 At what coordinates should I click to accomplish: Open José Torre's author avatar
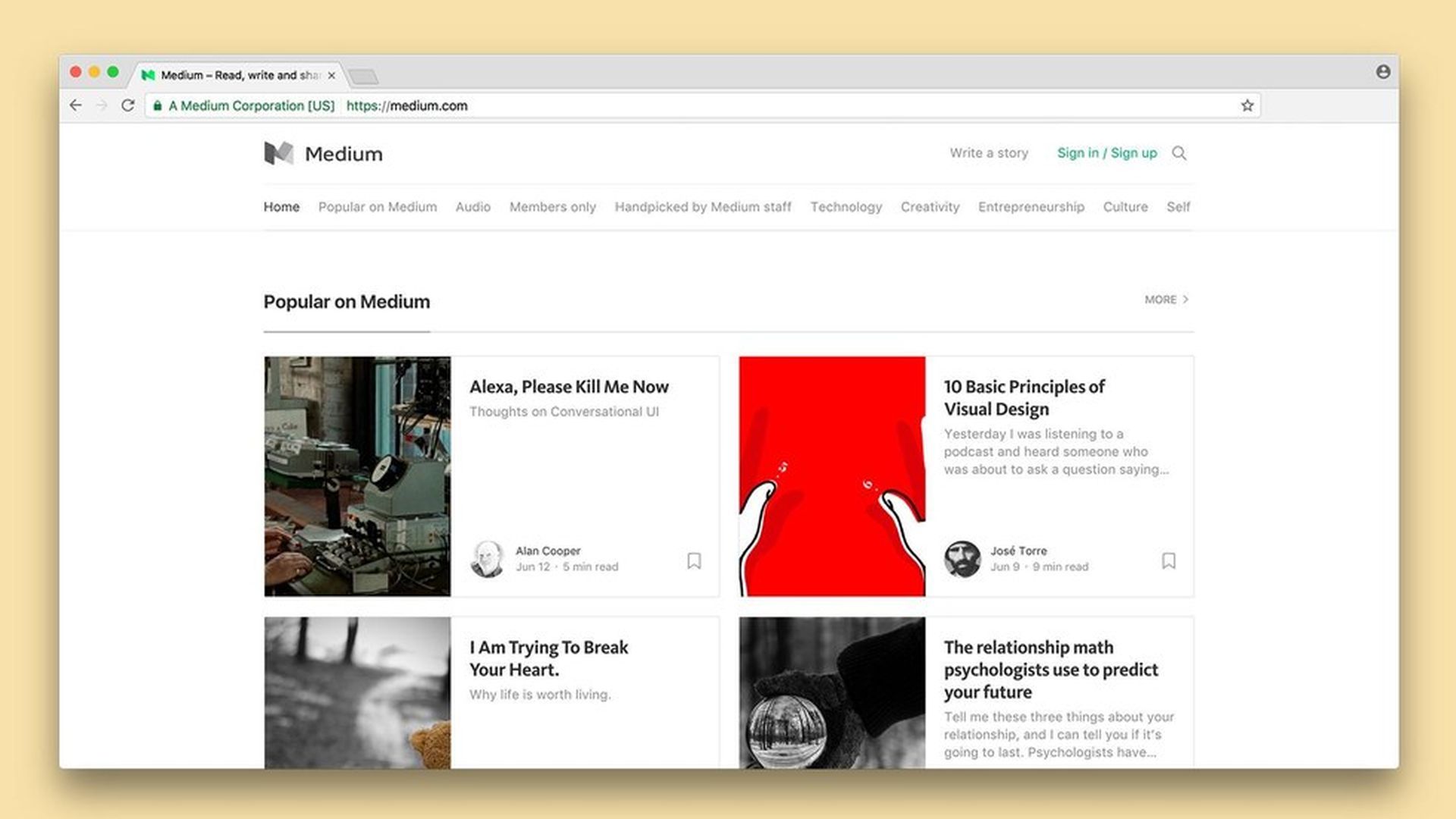(962, 559)
